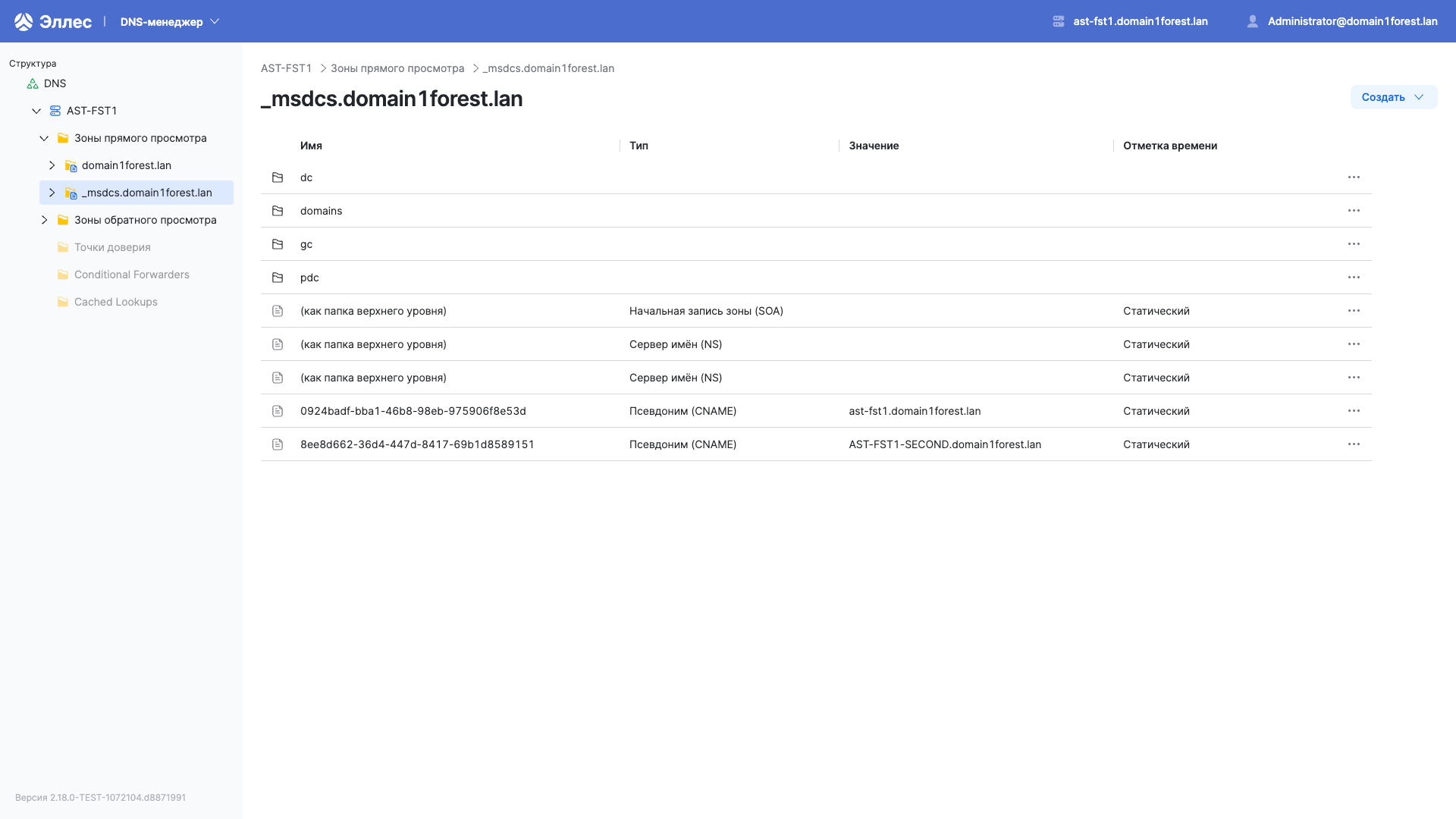Click the server icon next to AST-FST1

[54, 111]
